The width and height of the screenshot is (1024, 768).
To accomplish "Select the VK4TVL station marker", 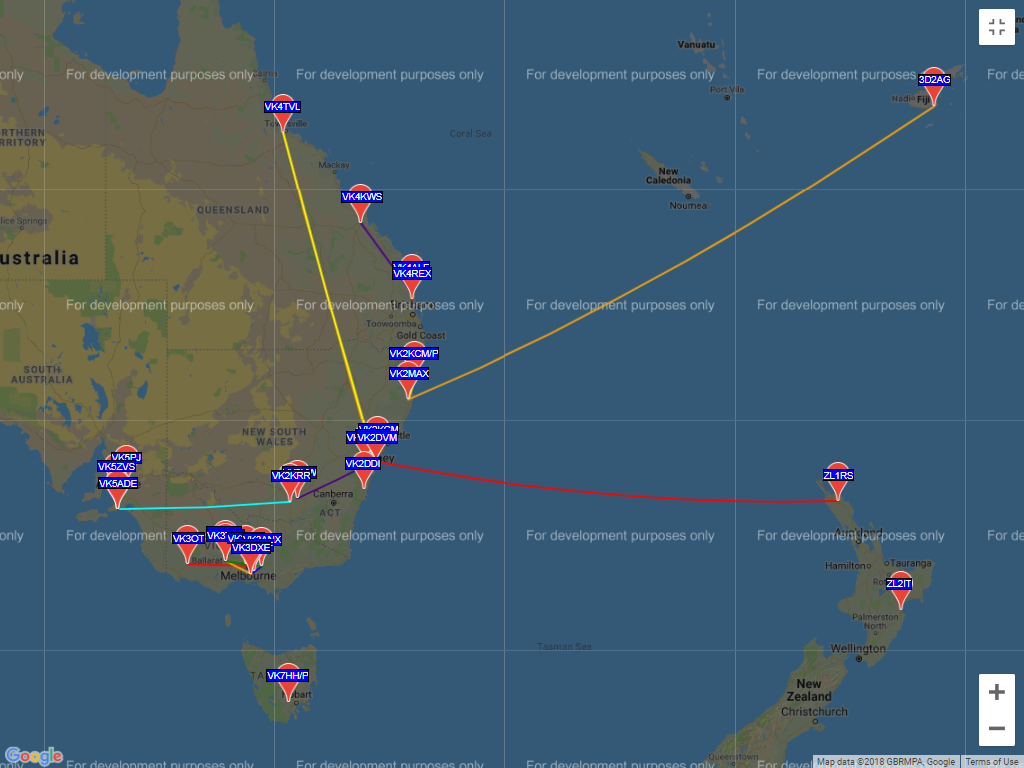I will 283,111.
